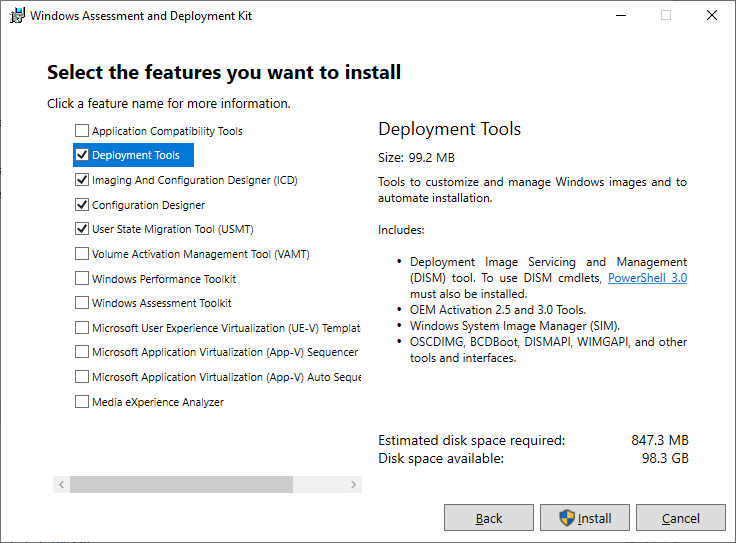Click the 847.3 MB estimated disk space value

(x=659, y=440)
